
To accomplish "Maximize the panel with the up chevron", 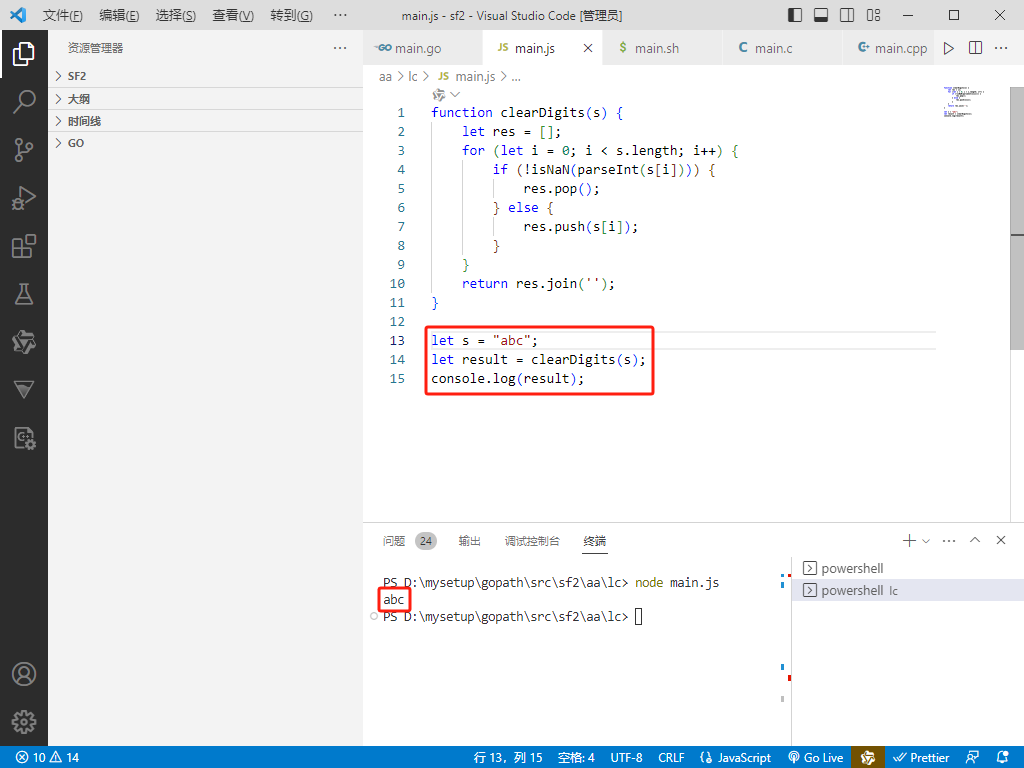I will [975, 540].
